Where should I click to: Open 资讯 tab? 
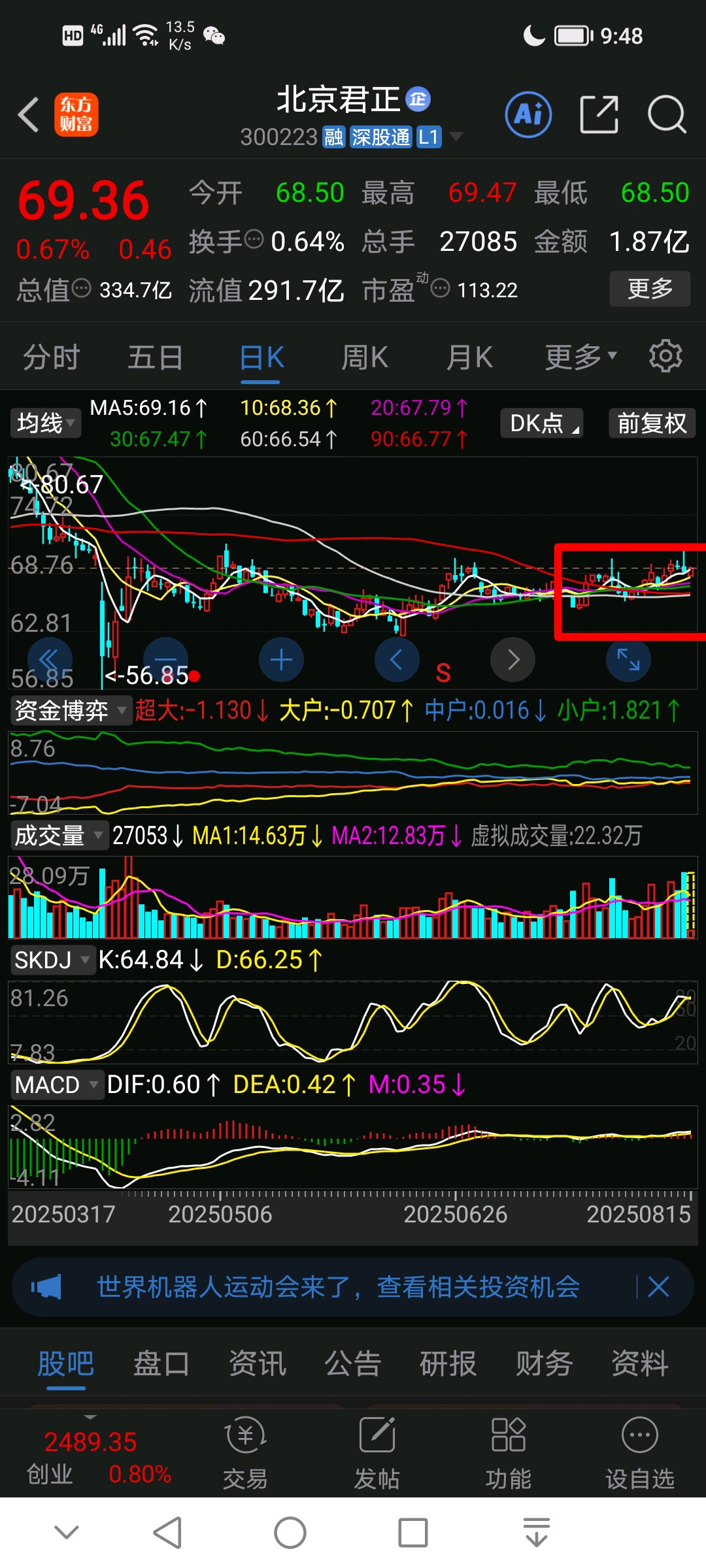point(258,1364)
